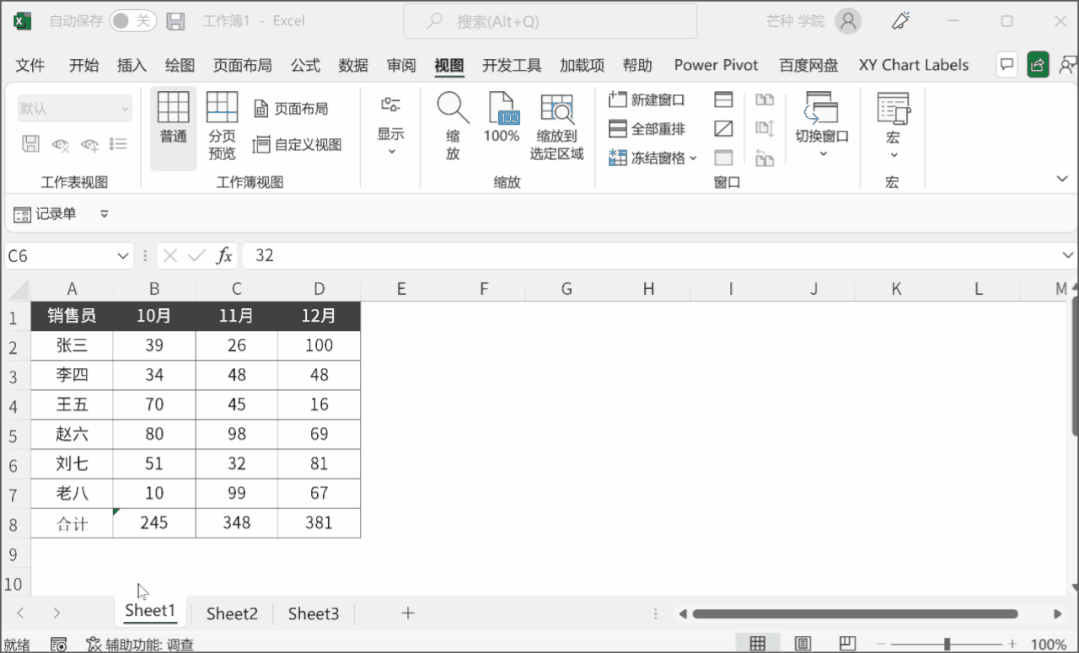Click the 100% zoom icon
The image size is (1079, 653).
point(501,110)
